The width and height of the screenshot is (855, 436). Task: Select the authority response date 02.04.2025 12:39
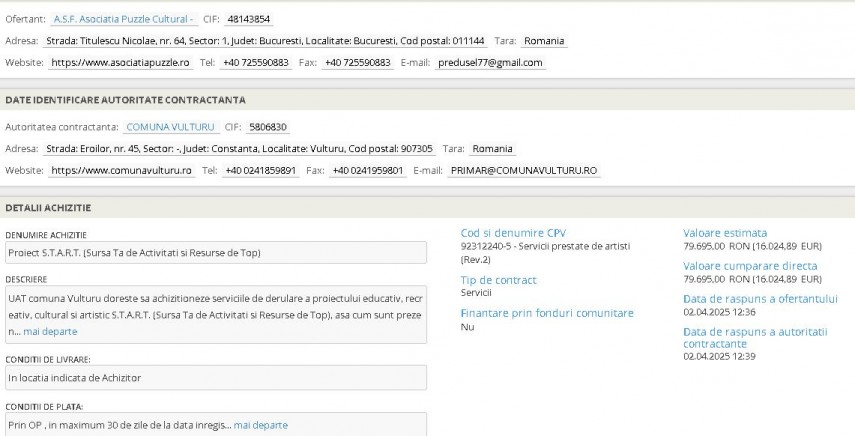(x=719, y=356)
